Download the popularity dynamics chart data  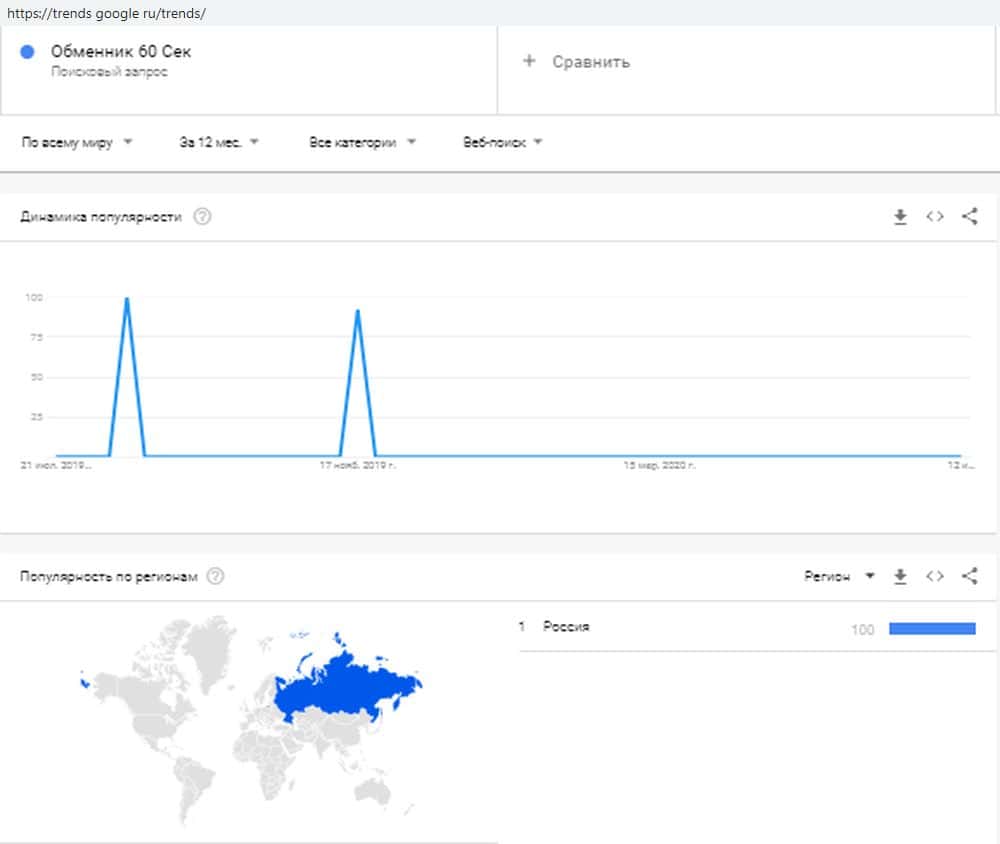point(900,217)
